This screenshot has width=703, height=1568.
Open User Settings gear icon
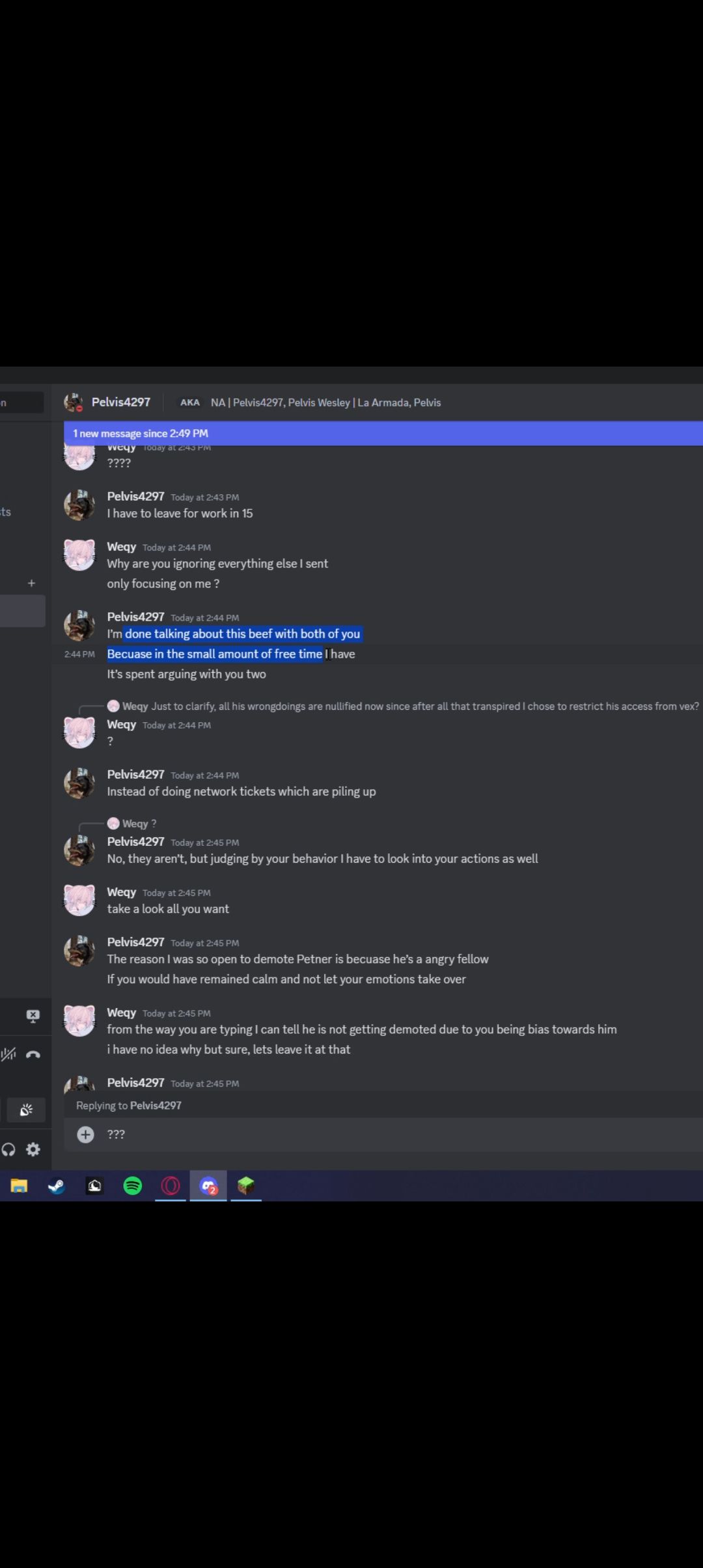33,1149
